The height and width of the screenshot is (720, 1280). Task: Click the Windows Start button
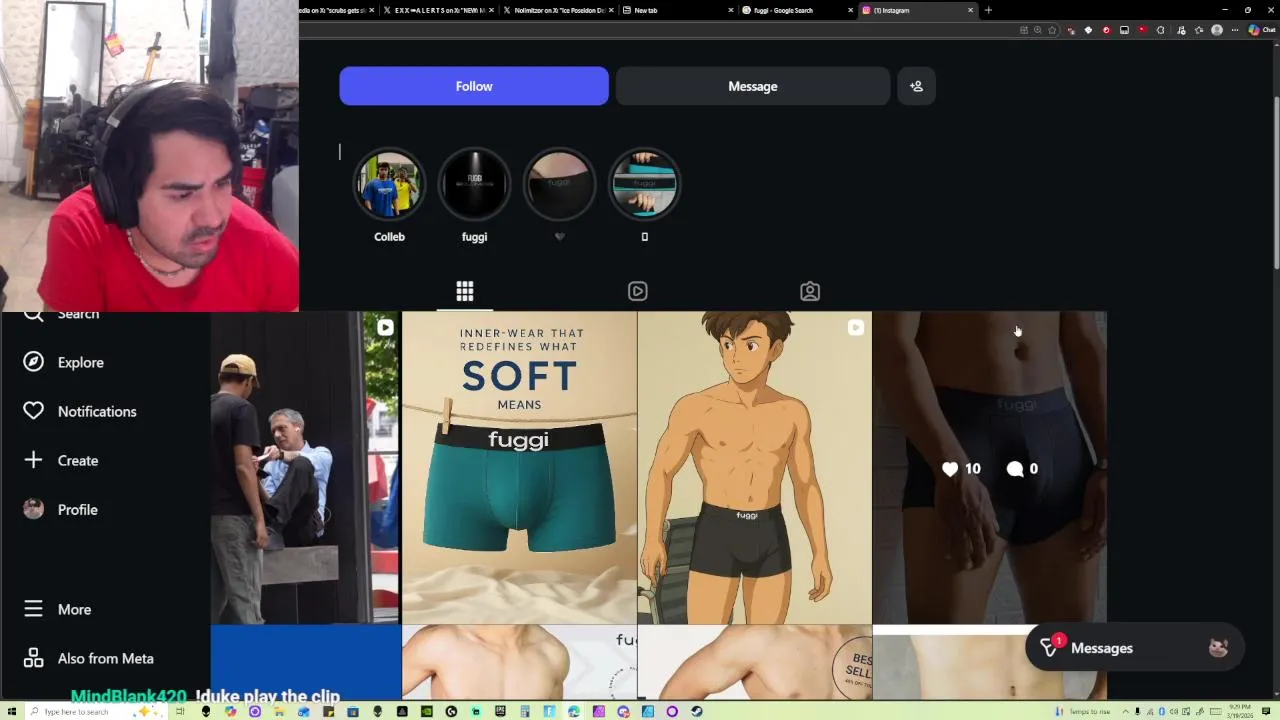pyautogui.click(x=12, y=711)
